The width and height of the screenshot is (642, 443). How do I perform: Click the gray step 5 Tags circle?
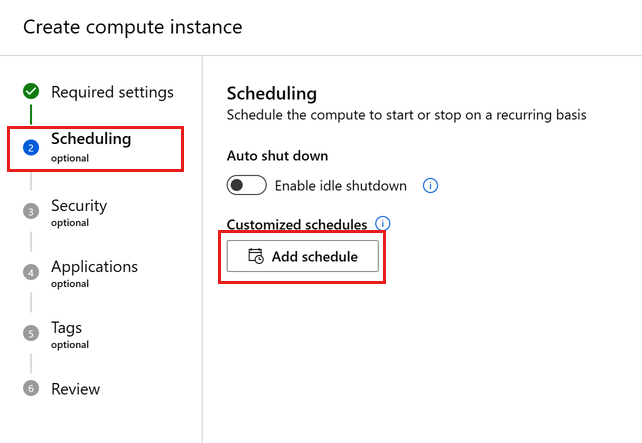coord(31,333)
